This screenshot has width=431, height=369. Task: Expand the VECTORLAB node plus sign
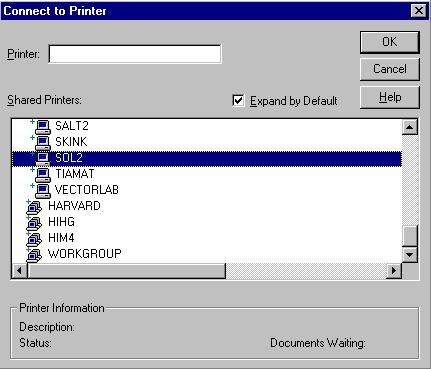point(32,186)
